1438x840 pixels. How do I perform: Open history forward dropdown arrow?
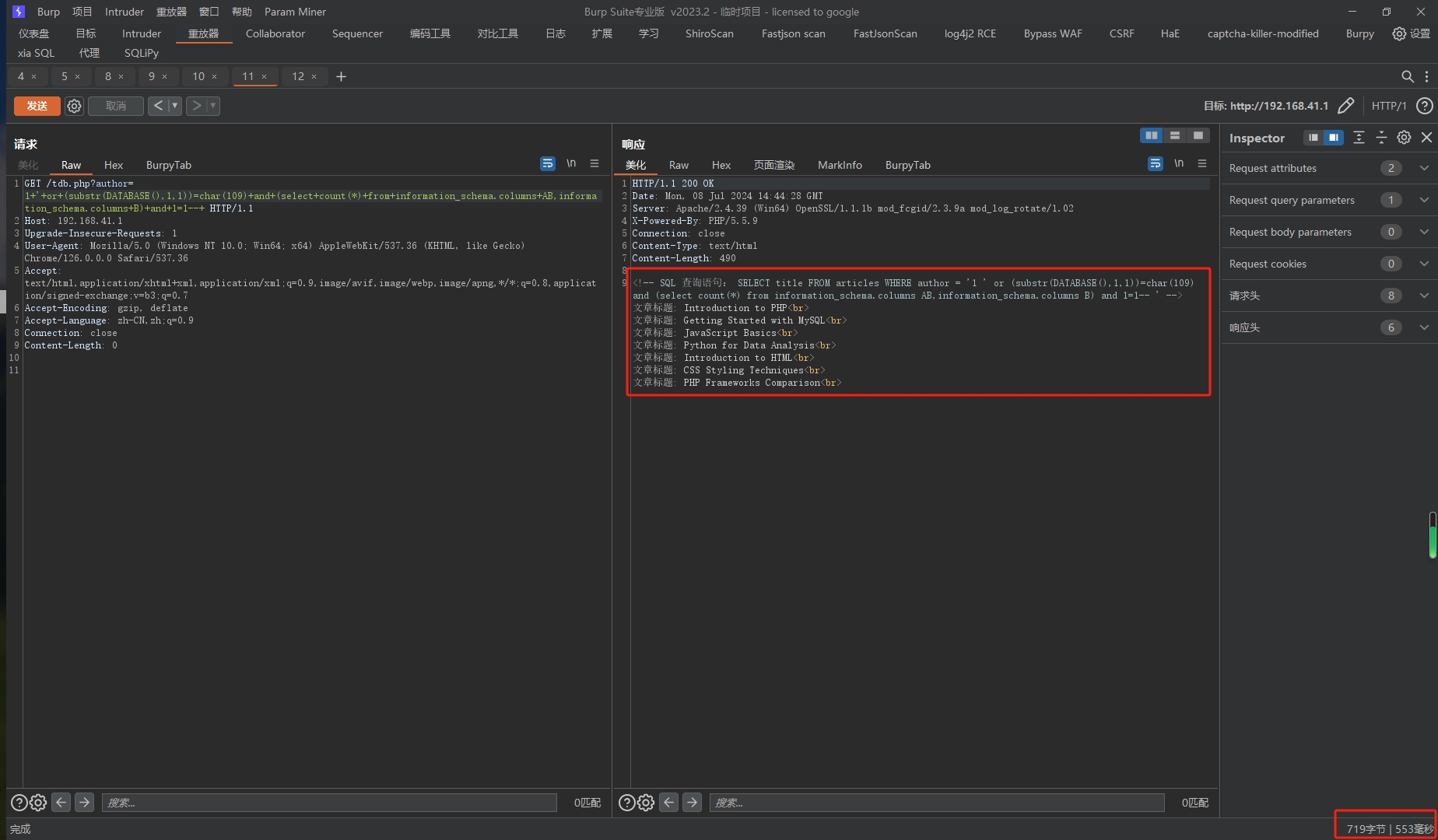point(213,106)
